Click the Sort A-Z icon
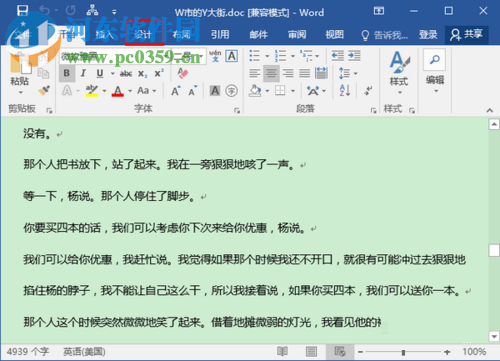500x361 pixels. point(344,90)
